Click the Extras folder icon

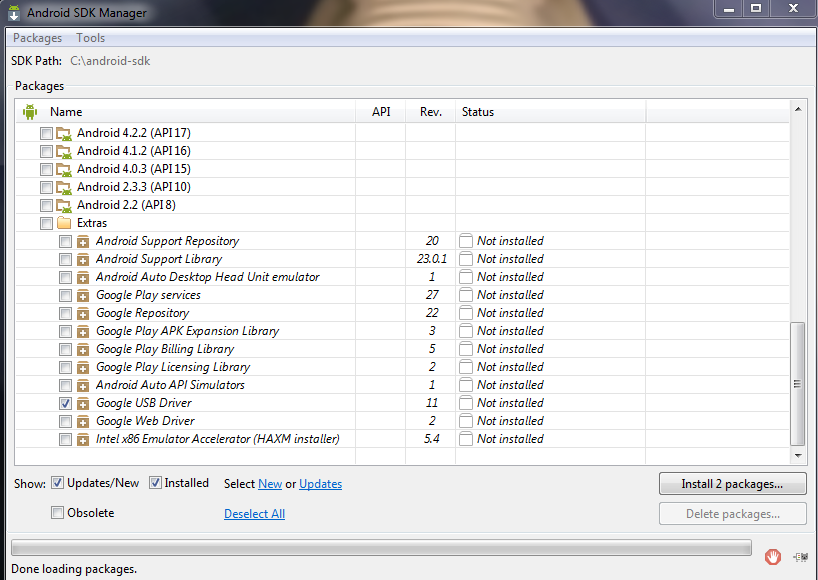point(64,223)
